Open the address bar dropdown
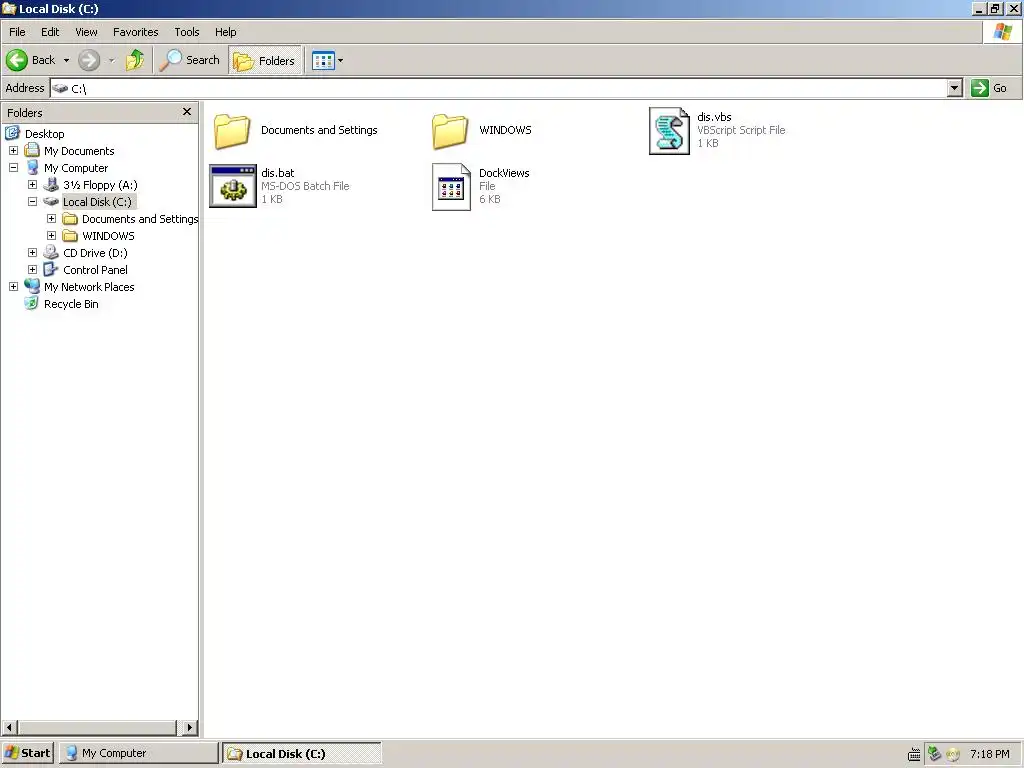The image size is (1024, 768). tap(954, 88)
